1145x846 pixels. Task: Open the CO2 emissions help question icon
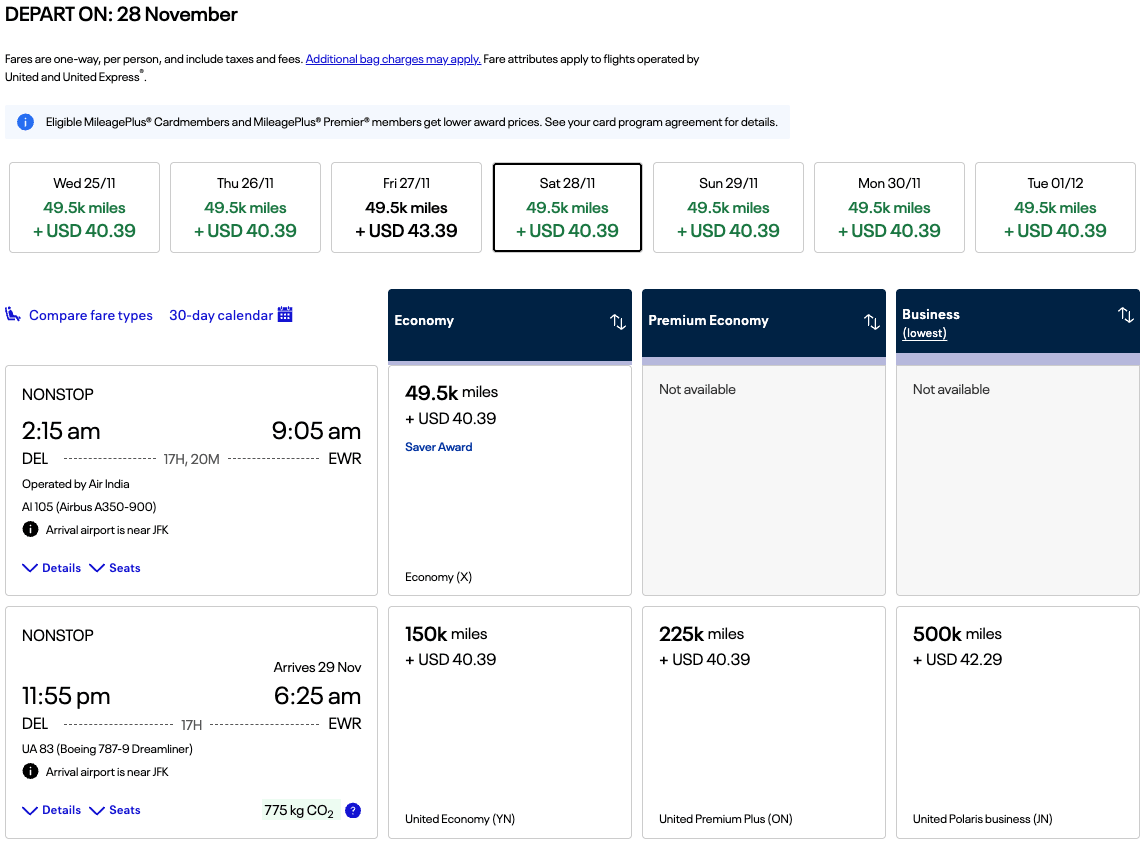point(353,810)
